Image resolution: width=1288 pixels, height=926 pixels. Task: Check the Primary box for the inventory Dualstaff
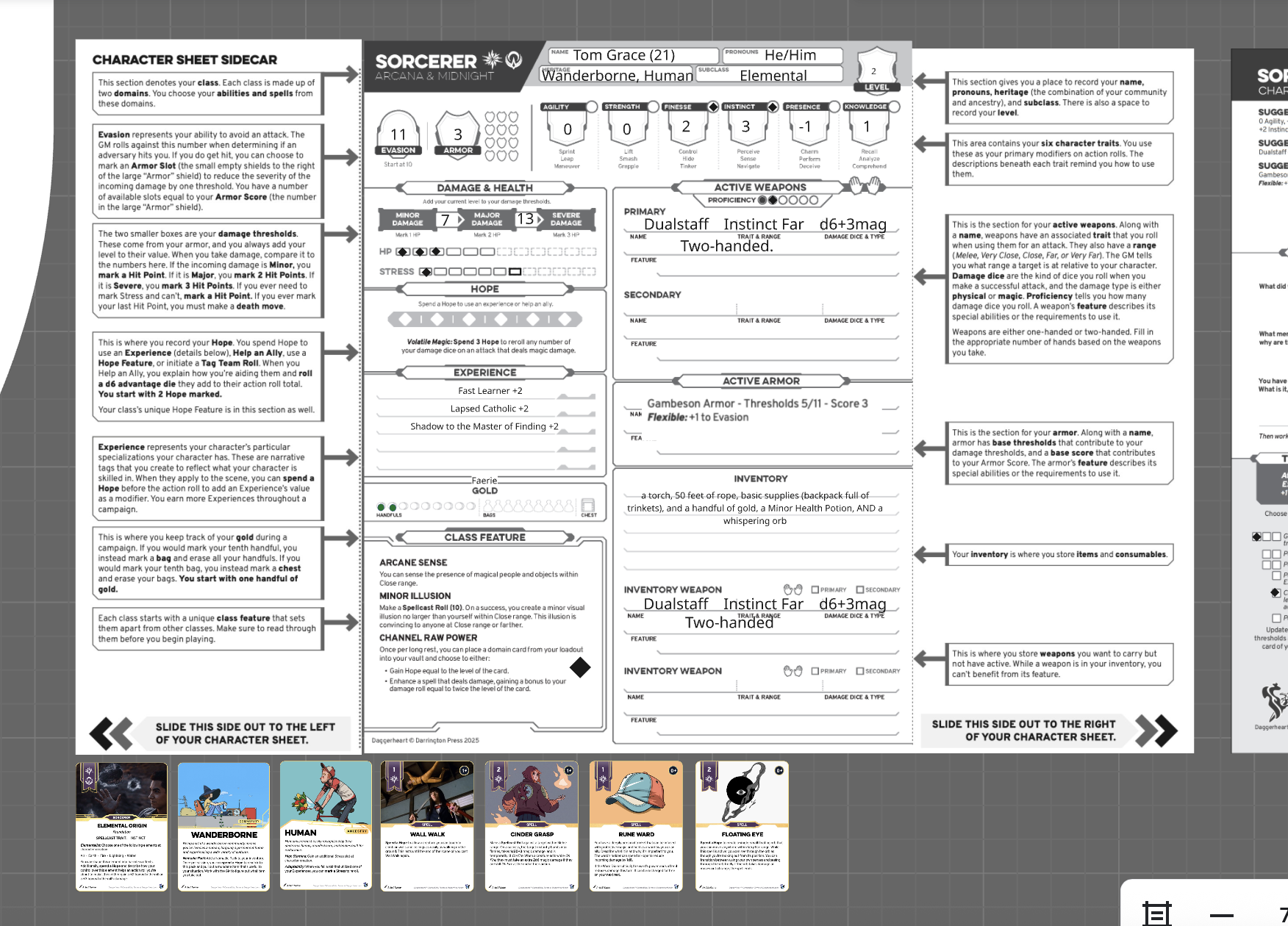coord(815,589)
